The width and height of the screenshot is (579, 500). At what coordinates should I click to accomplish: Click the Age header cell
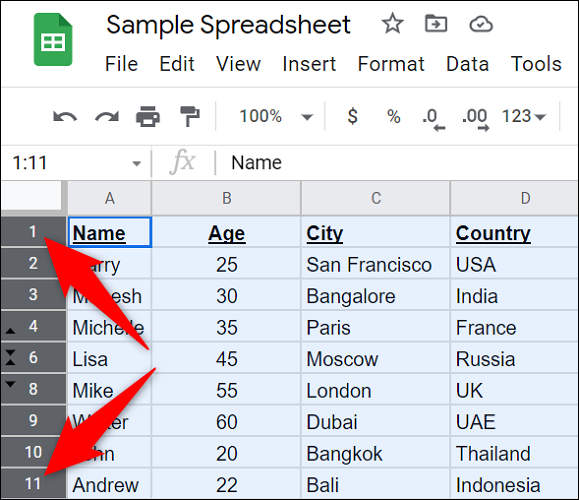[x=226, y=232]
